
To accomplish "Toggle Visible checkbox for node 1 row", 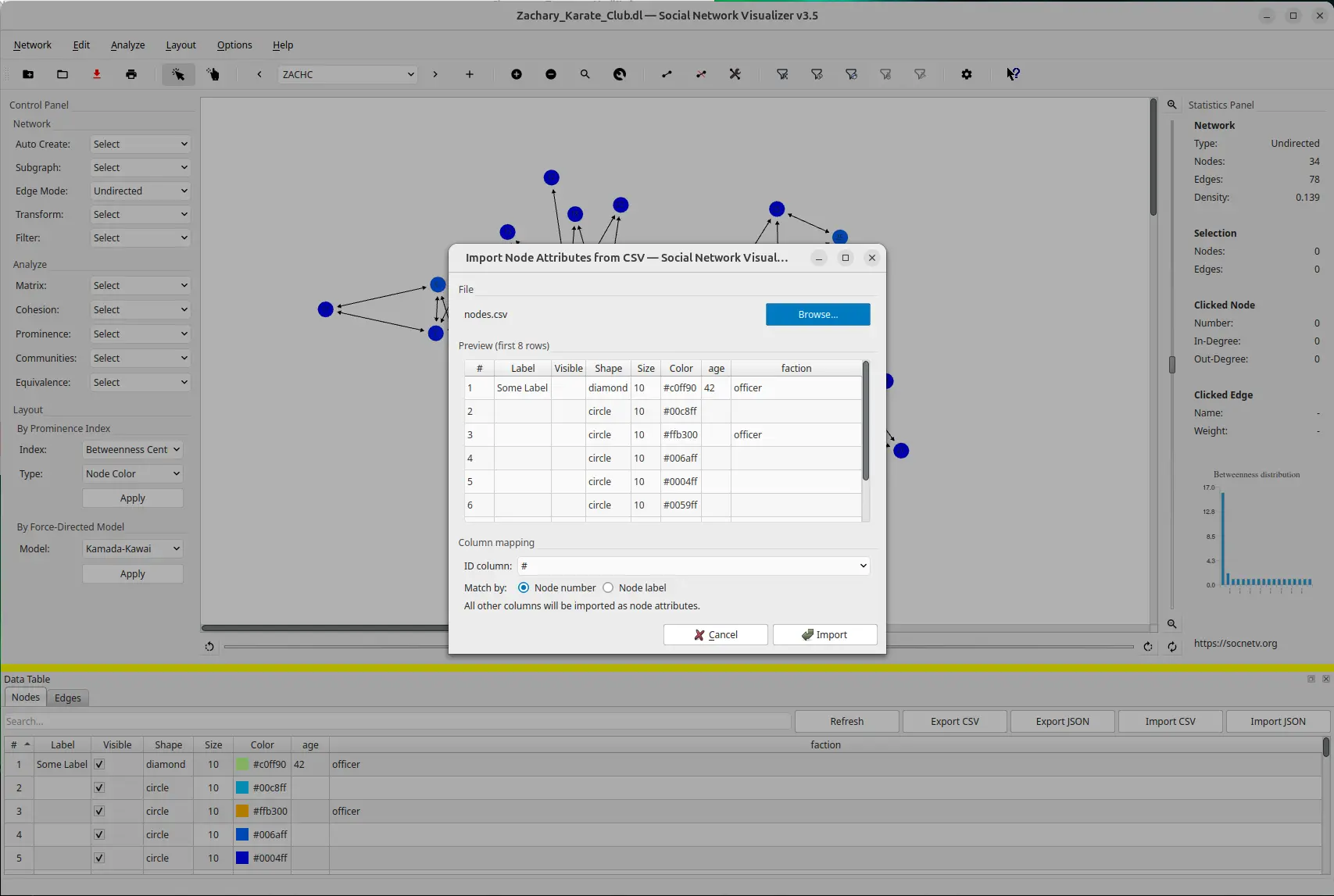I will [x=99, y=764].
